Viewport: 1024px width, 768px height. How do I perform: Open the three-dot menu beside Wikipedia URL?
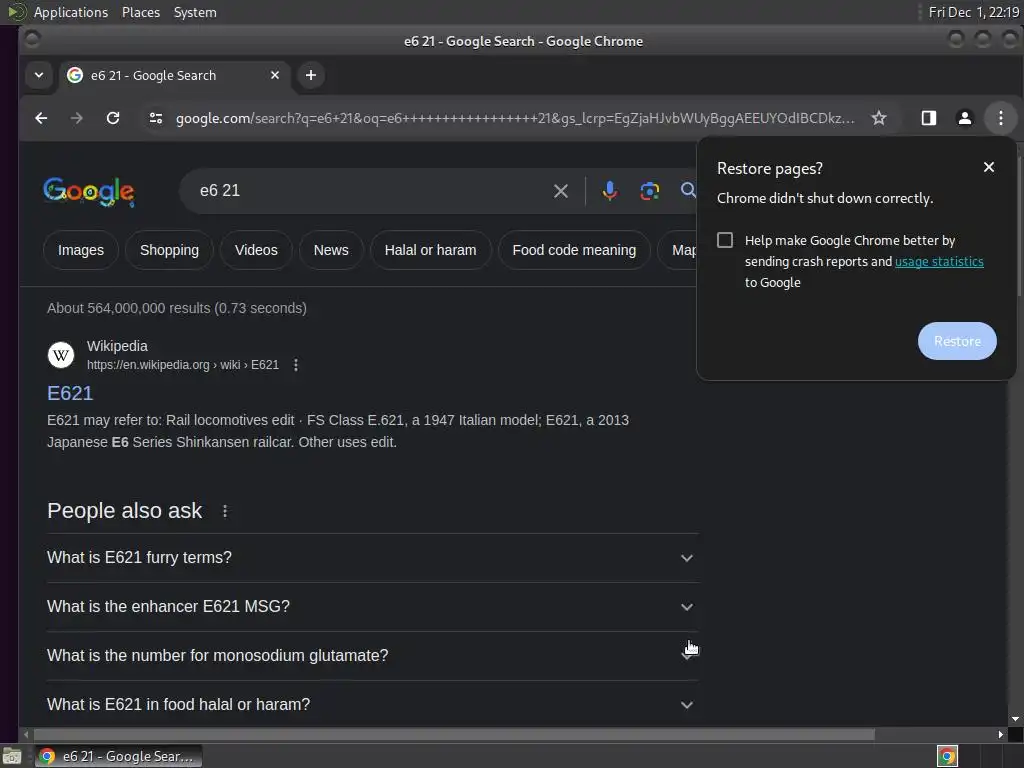click(296, 365)
